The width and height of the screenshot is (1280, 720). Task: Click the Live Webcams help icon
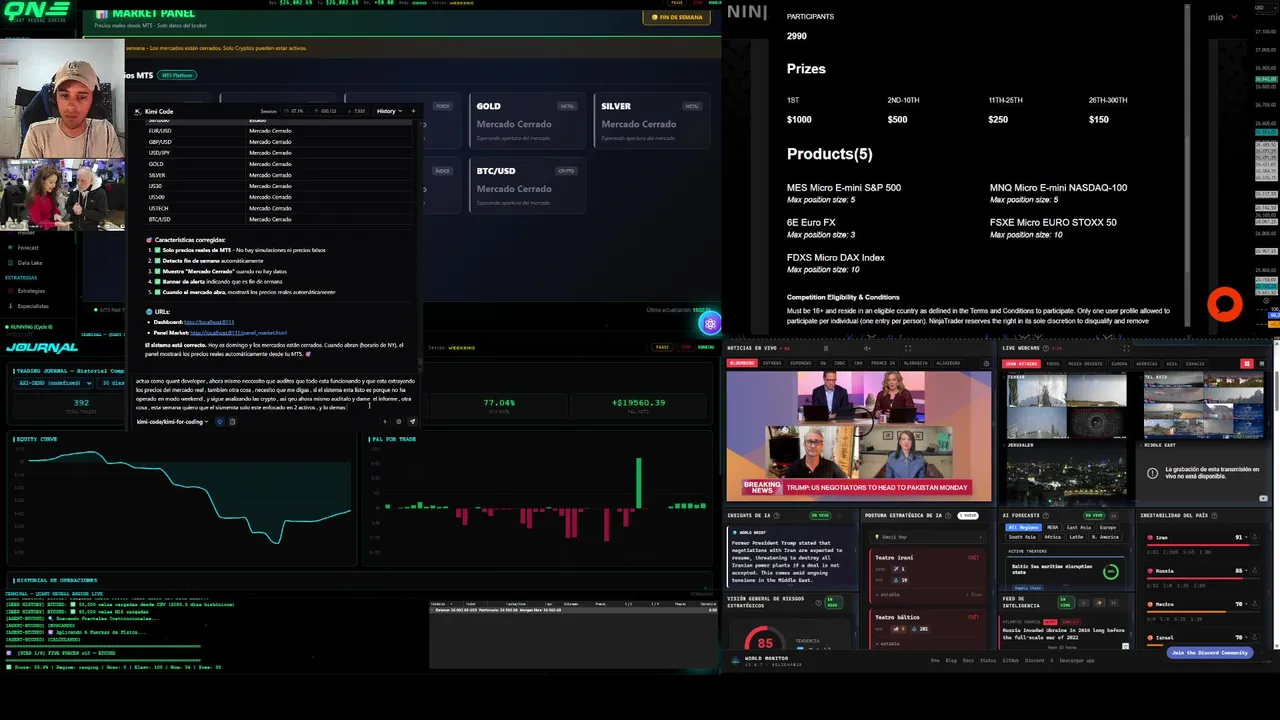point(1045,348)
